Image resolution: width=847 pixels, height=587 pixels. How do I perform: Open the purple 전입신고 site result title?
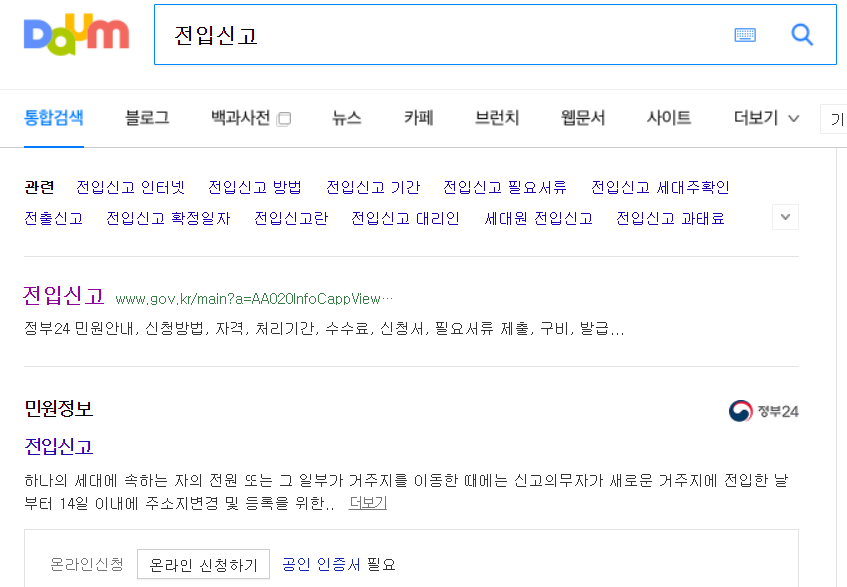pos(63,296)
